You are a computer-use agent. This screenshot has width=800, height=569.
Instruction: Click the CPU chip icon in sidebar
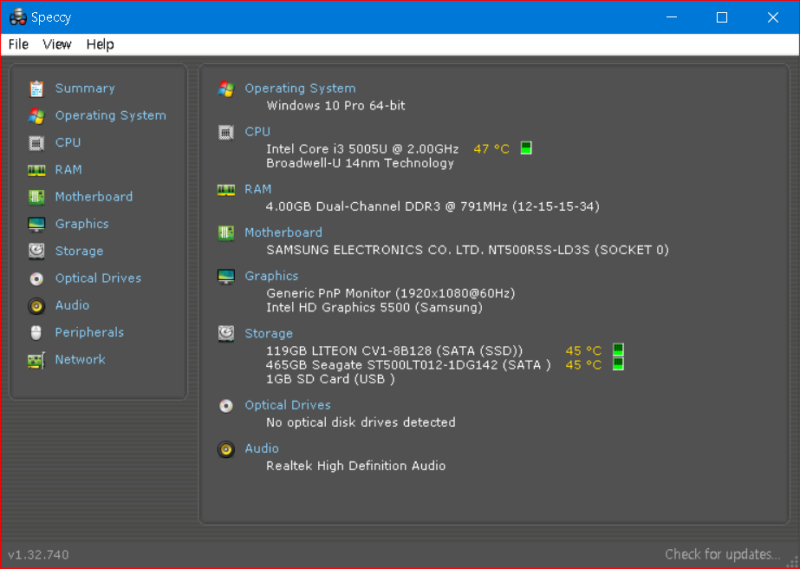coord(36,143)
